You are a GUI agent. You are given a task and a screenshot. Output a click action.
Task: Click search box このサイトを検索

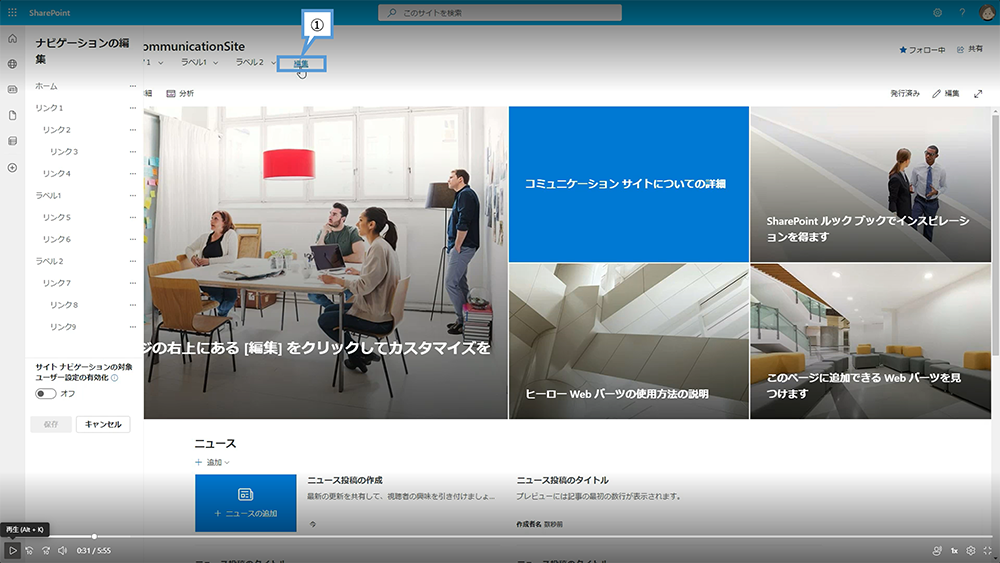click(x=500, y=13)
